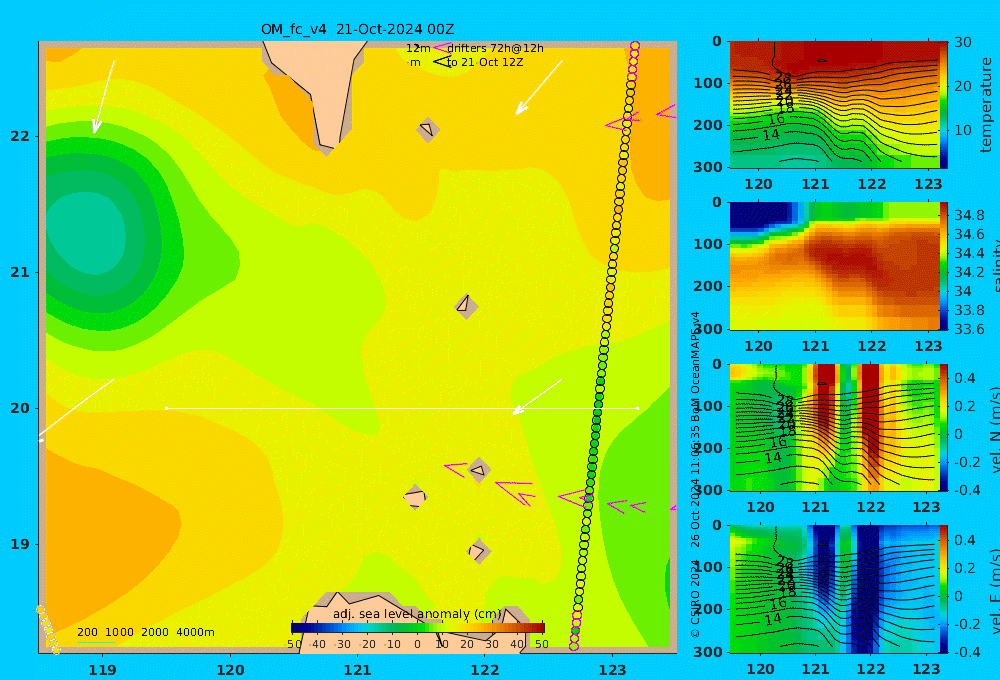
Task: Click the southernmost small island near 19°N
Action: (478, 551)
